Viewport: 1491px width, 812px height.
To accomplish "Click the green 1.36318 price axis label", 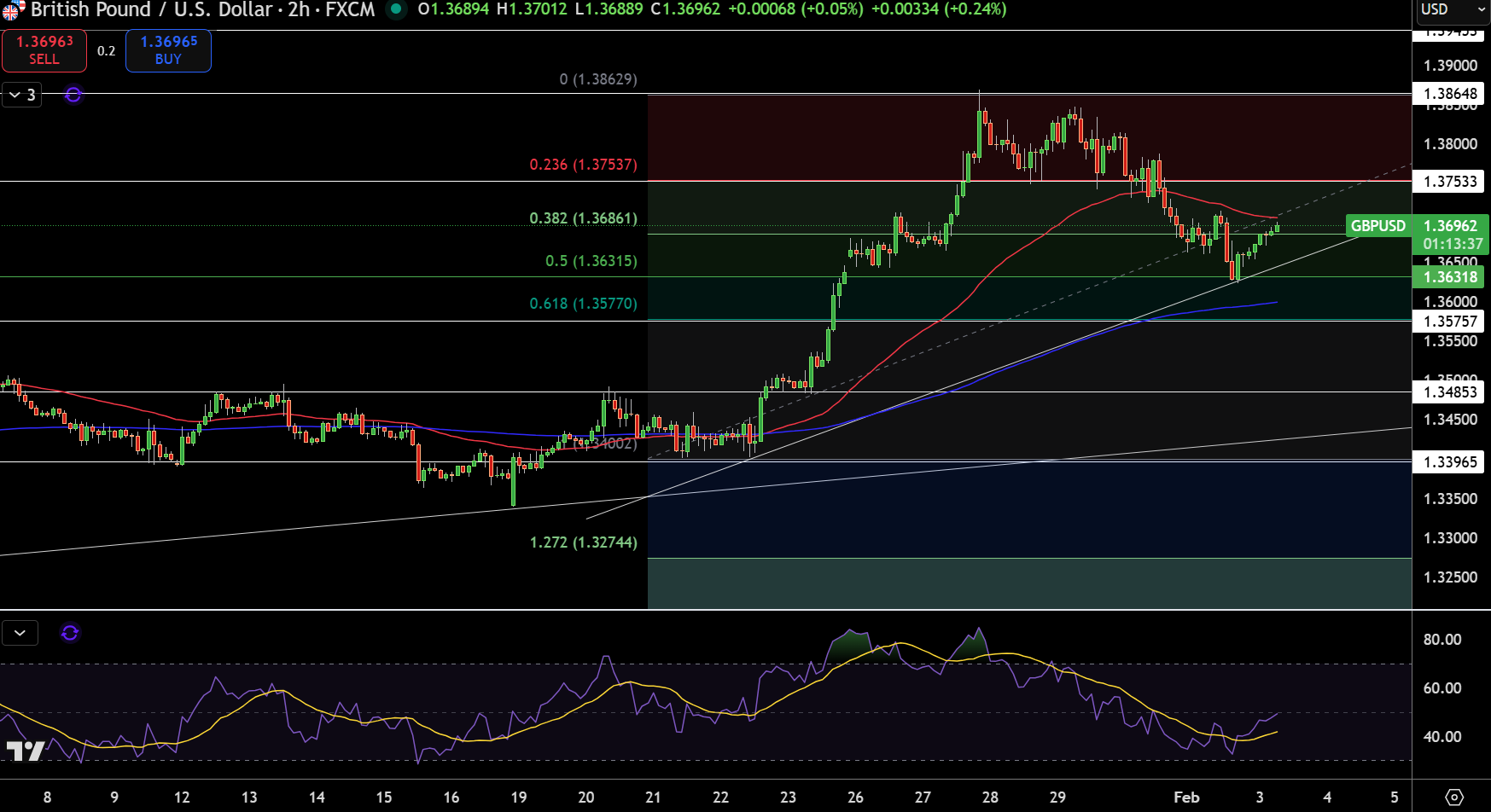I will (x=1448, y=276).
